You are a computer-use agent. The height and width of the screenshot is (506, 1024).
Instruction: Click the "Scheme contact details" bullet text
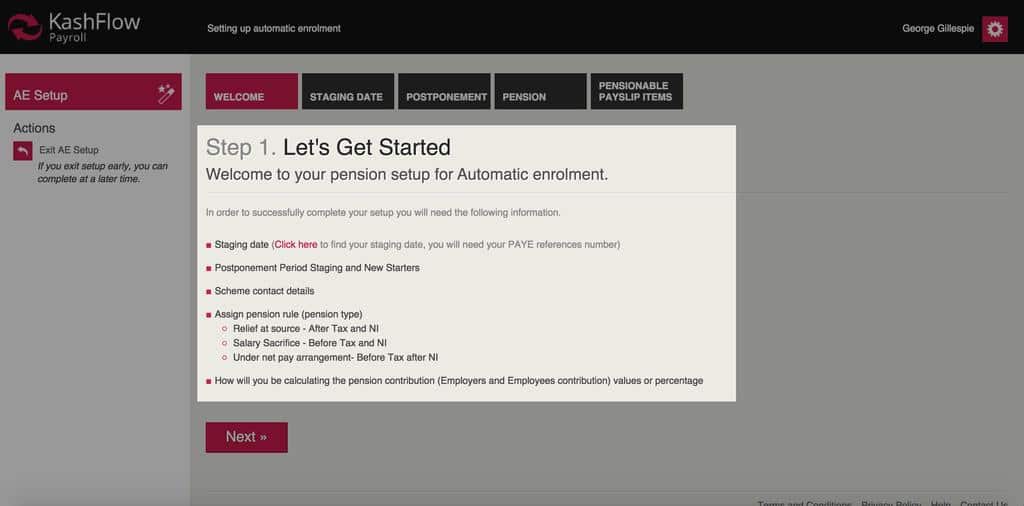tap(264, 291)
